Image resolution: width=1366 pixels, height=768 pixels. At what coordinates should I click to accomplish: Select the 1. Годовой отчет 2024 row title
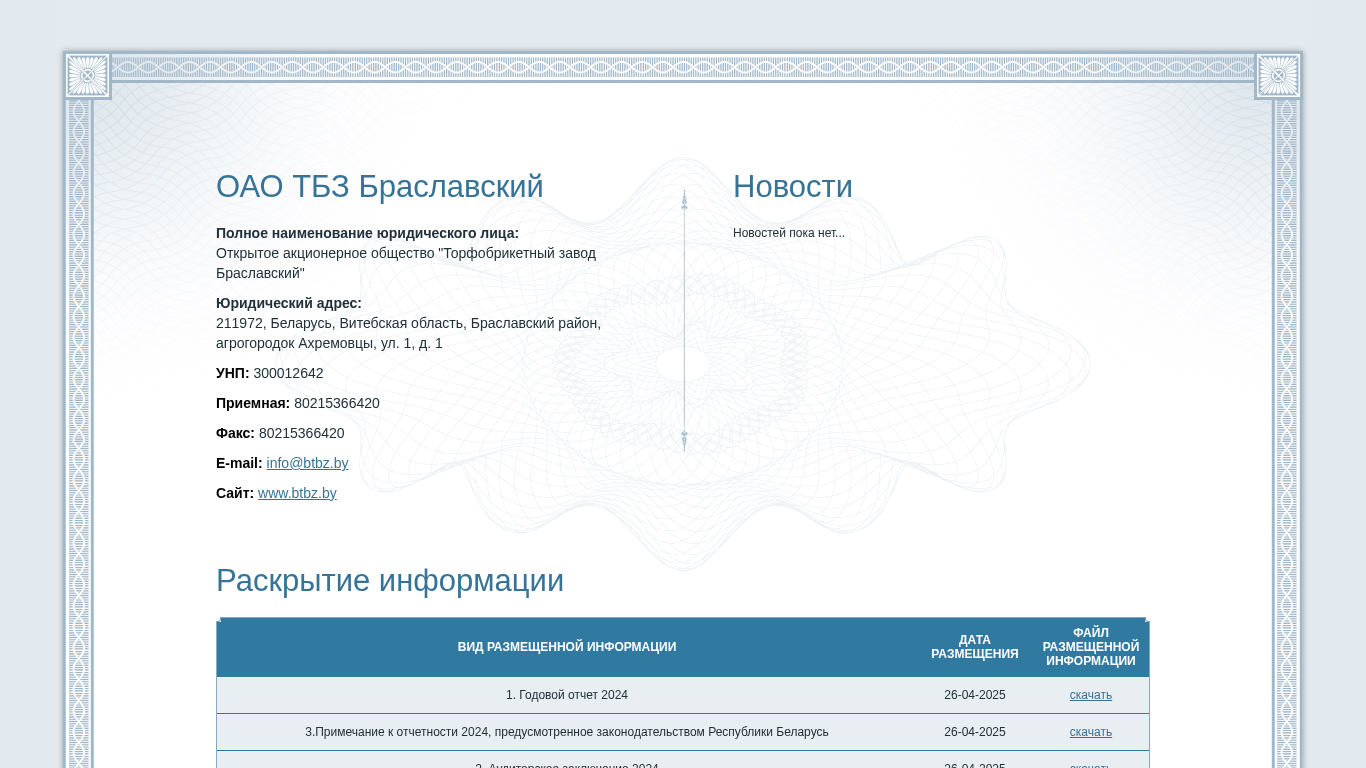[567, 695]
